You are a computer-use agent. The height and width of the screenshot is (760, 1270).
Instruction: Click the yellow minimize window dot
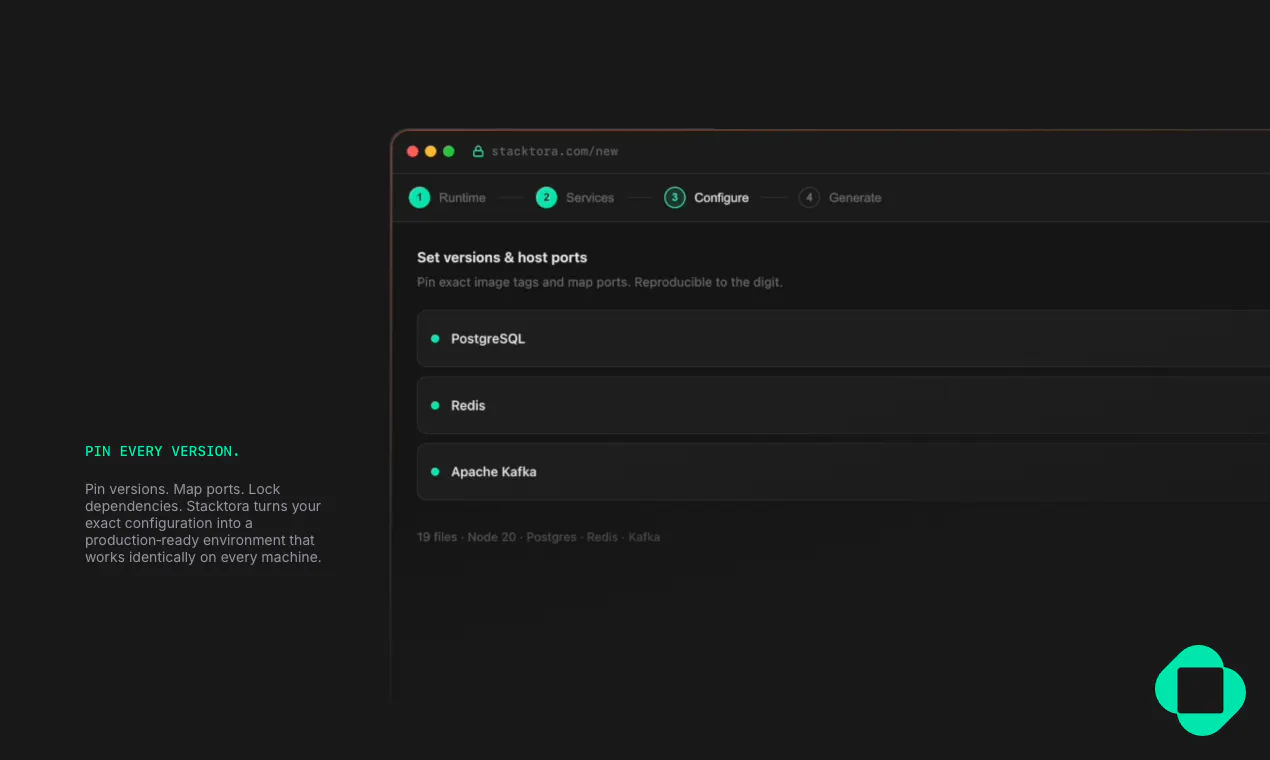pos(431,152)
